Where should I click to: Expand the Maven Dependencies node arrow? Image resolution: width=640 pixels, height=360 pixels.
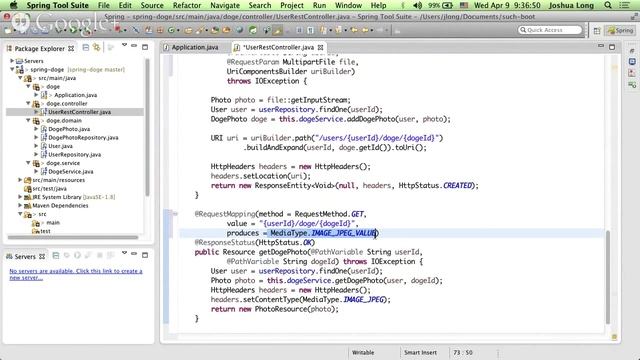pos(20,205)
